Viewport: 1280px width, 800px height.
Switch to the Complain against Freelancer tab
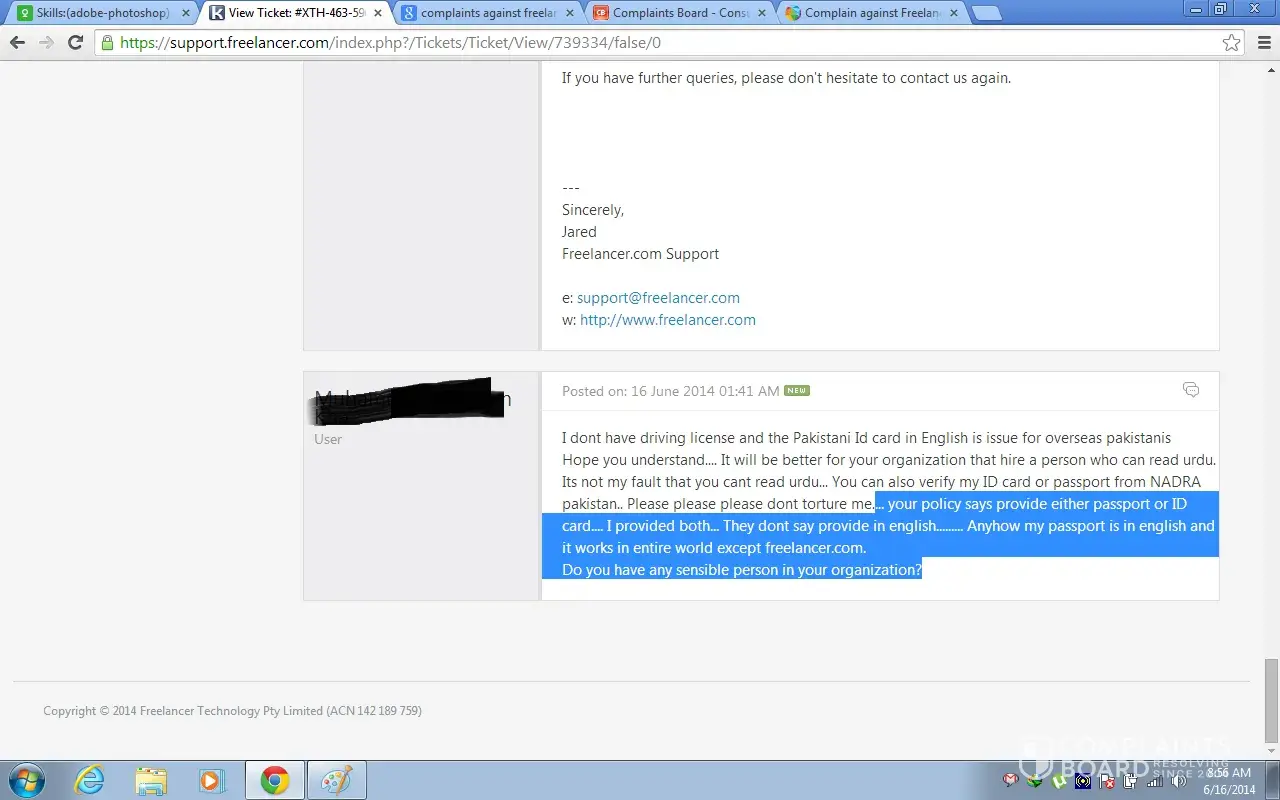coord(872,13)
